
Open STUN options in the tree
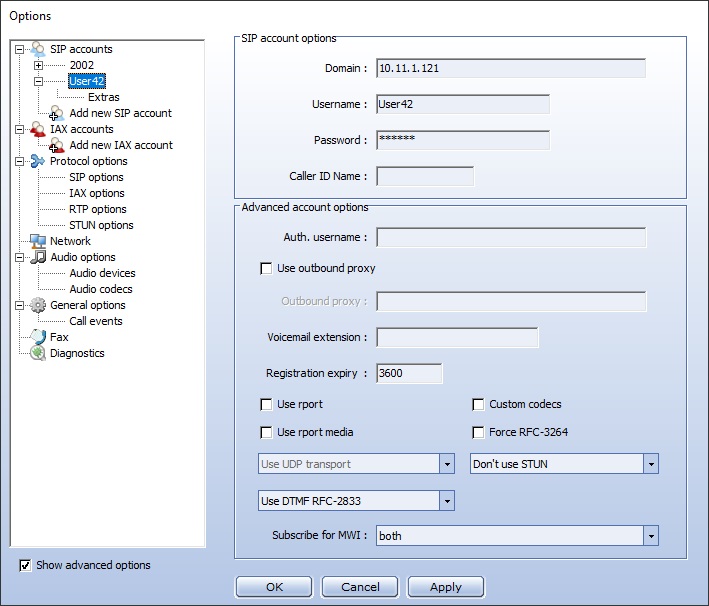pos(101,225)
